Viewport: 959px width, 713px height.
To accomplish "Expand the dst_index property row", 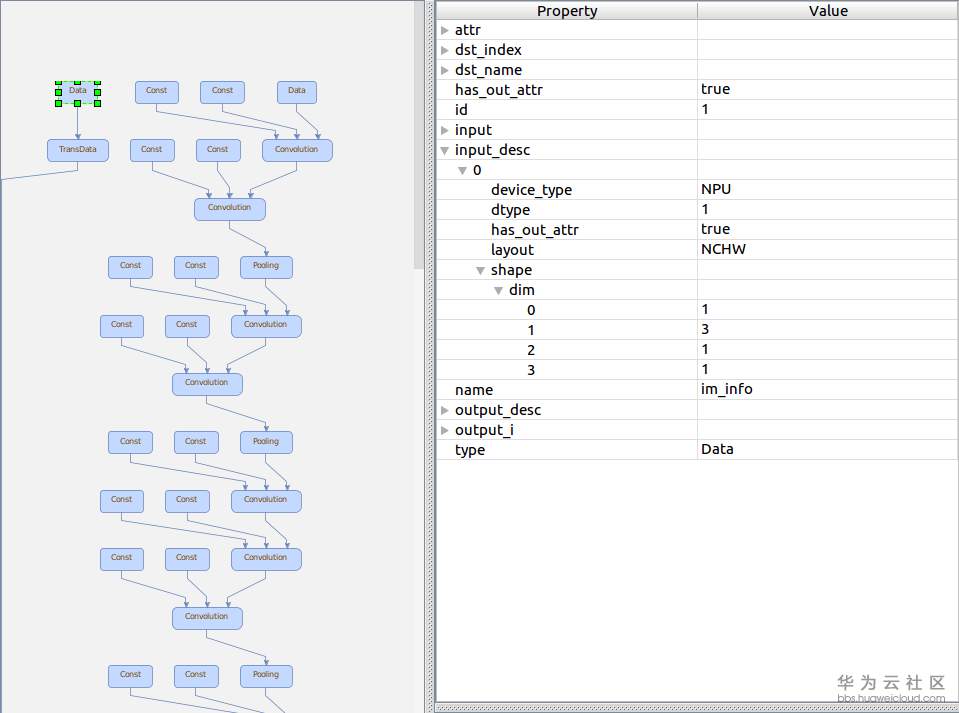I will pyautogui.click(x=445, y=50).
